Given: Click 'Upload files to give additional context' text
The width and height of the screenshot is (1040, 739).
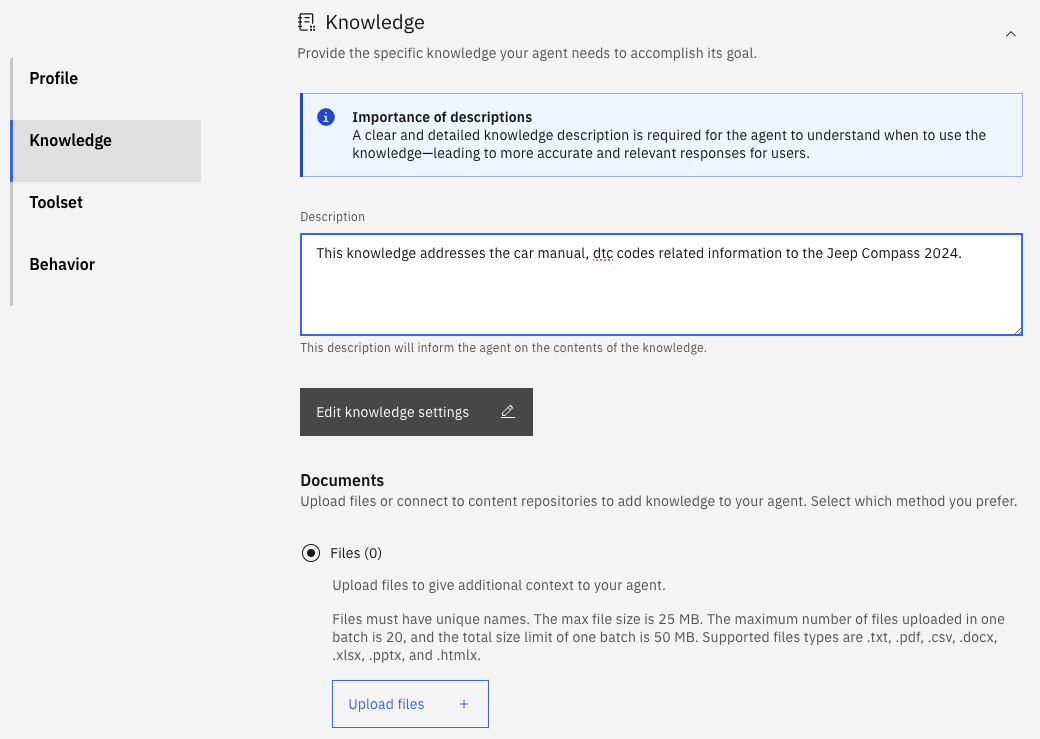Looking at the screenshot, I should click(x=498, y=585).
